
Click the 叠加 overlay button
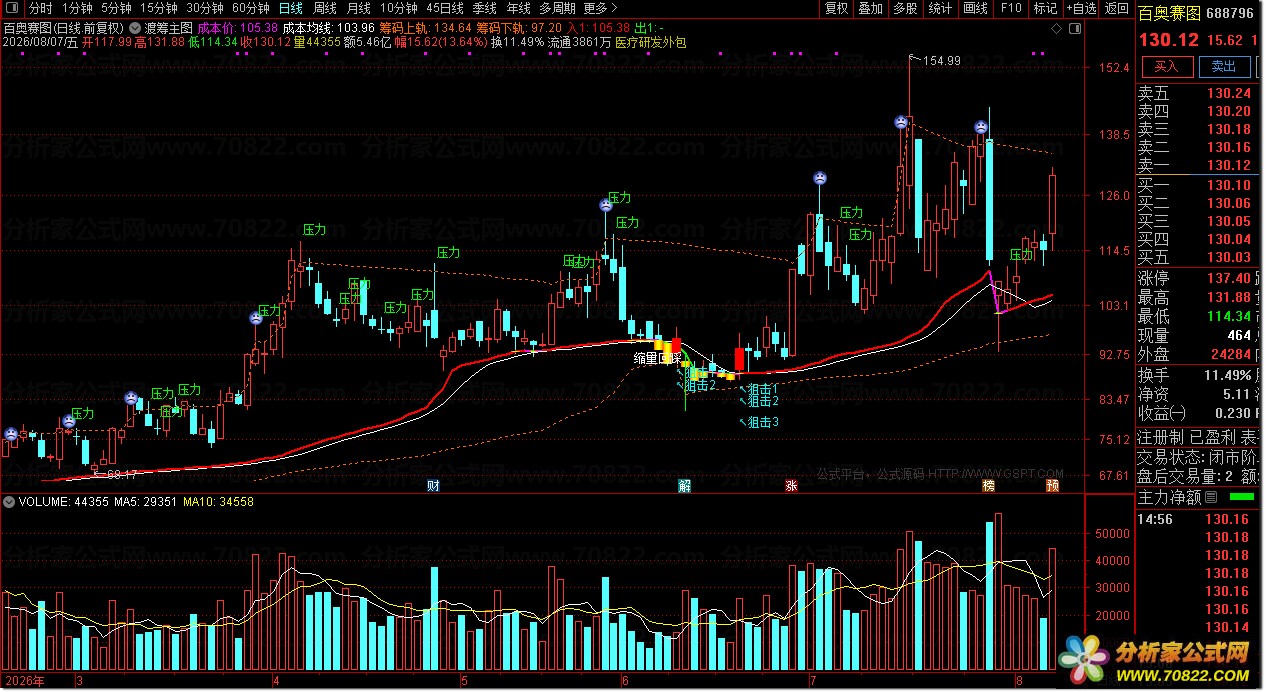tap(871, 8)
